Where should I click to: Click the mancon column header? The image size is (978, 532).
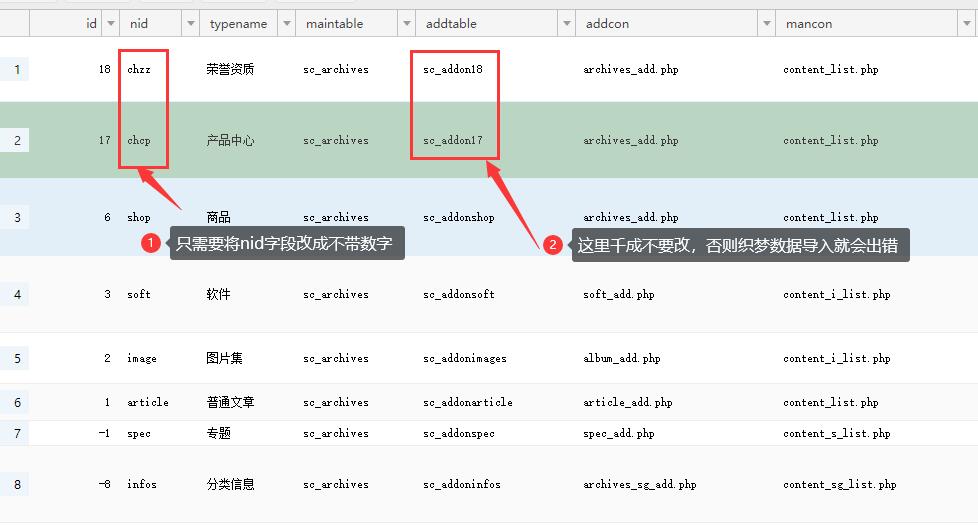point(808,24)
